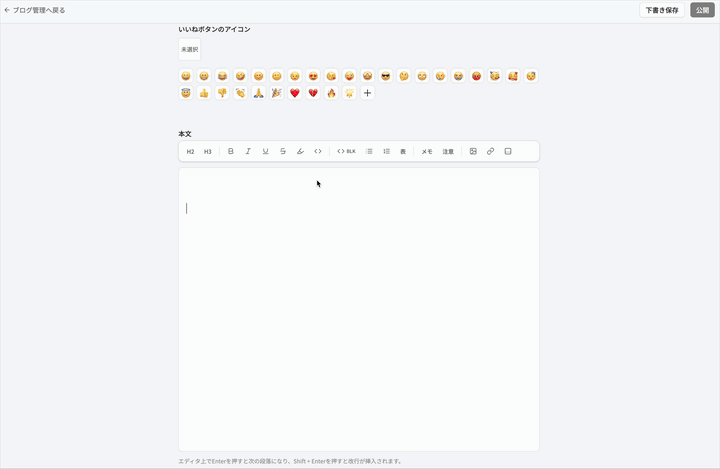Image resolution: width=720 pixels, height=469 pixels.
Task: Choose the fire emoji
Action: pyautogui.click(x=331, y=93)
